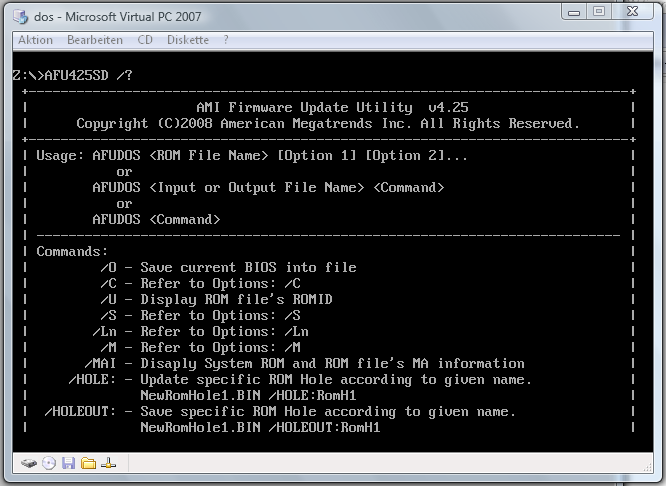Click '/O - Save current BIOS into file'
Screen dimensions: 666x486
point(229,267)
